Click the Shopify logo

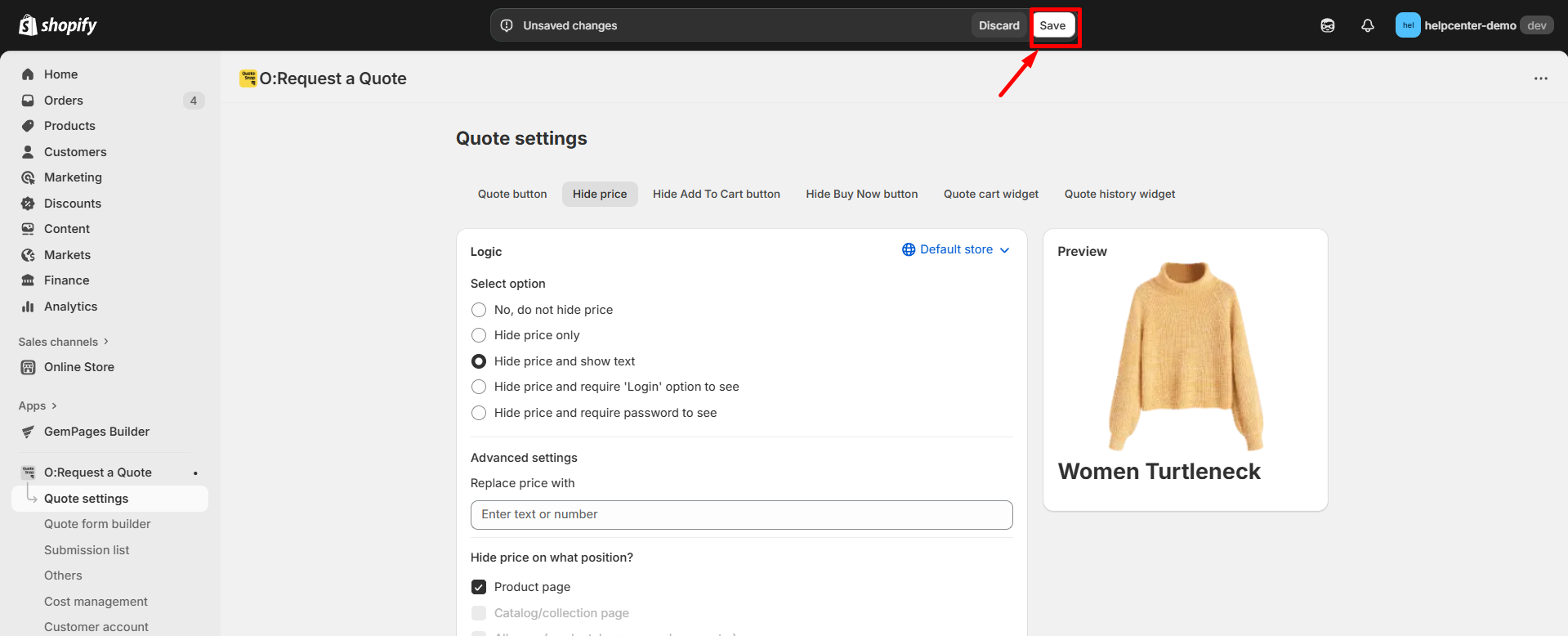click(x=57, y=25)
